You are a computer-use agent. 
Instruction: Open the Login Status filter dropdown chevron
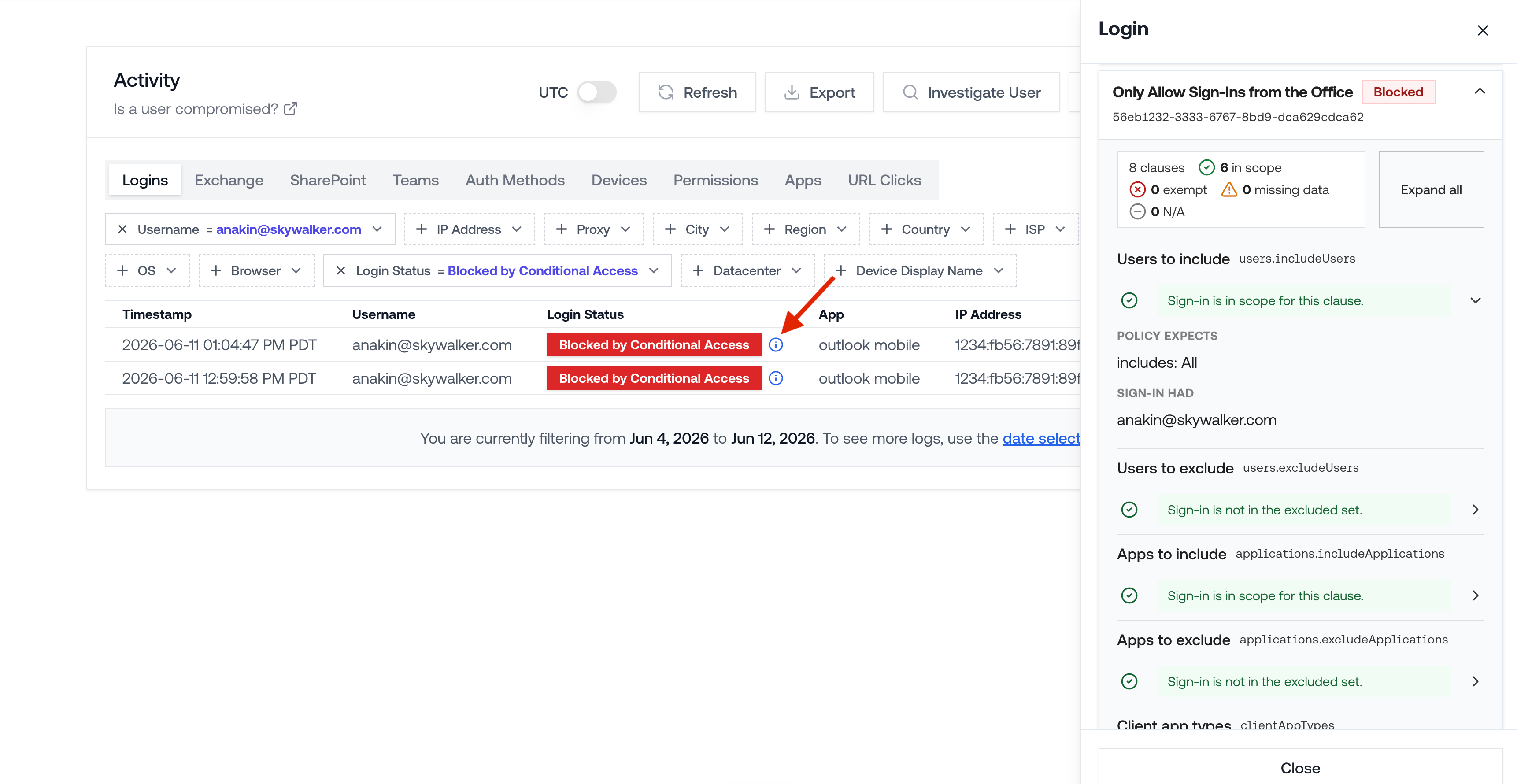653,270
